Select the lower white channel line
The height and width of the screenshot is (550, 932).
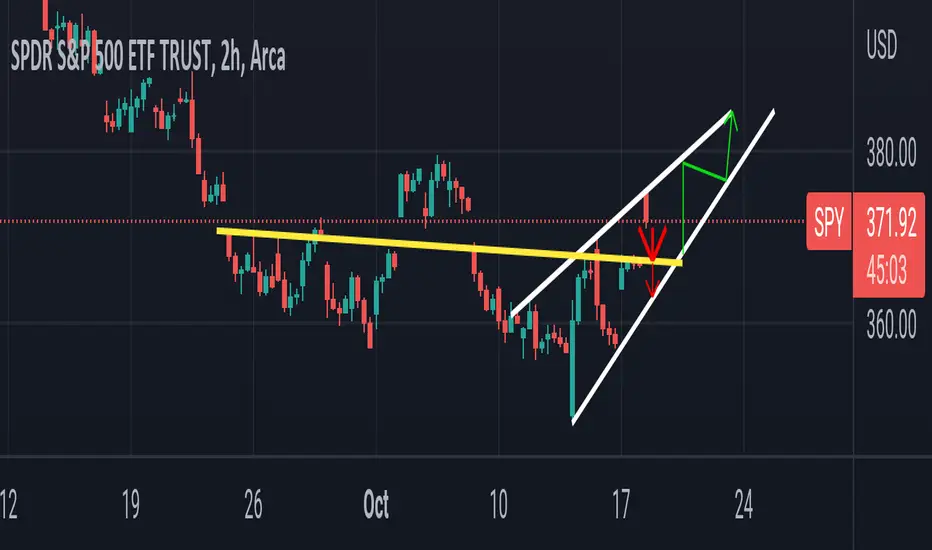click(673, 267)
